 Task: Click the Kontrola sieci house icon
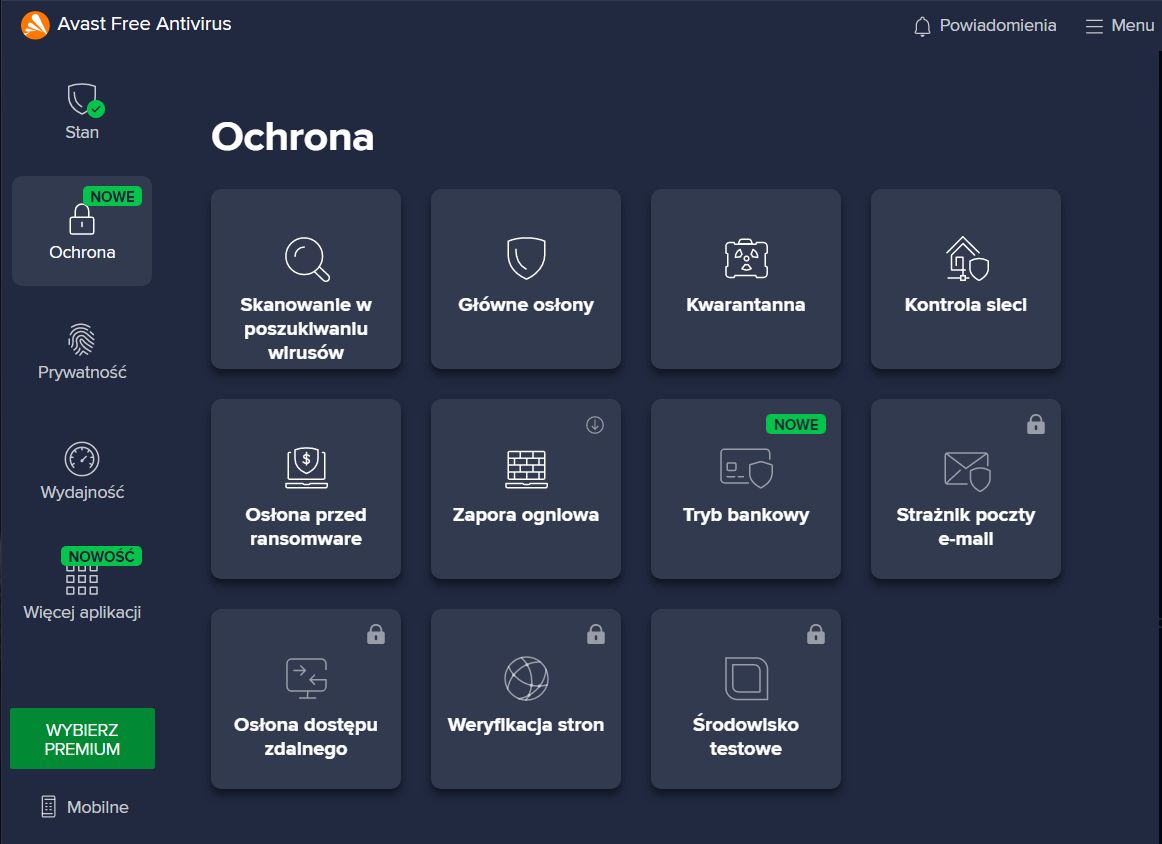(x=966, y=259)
